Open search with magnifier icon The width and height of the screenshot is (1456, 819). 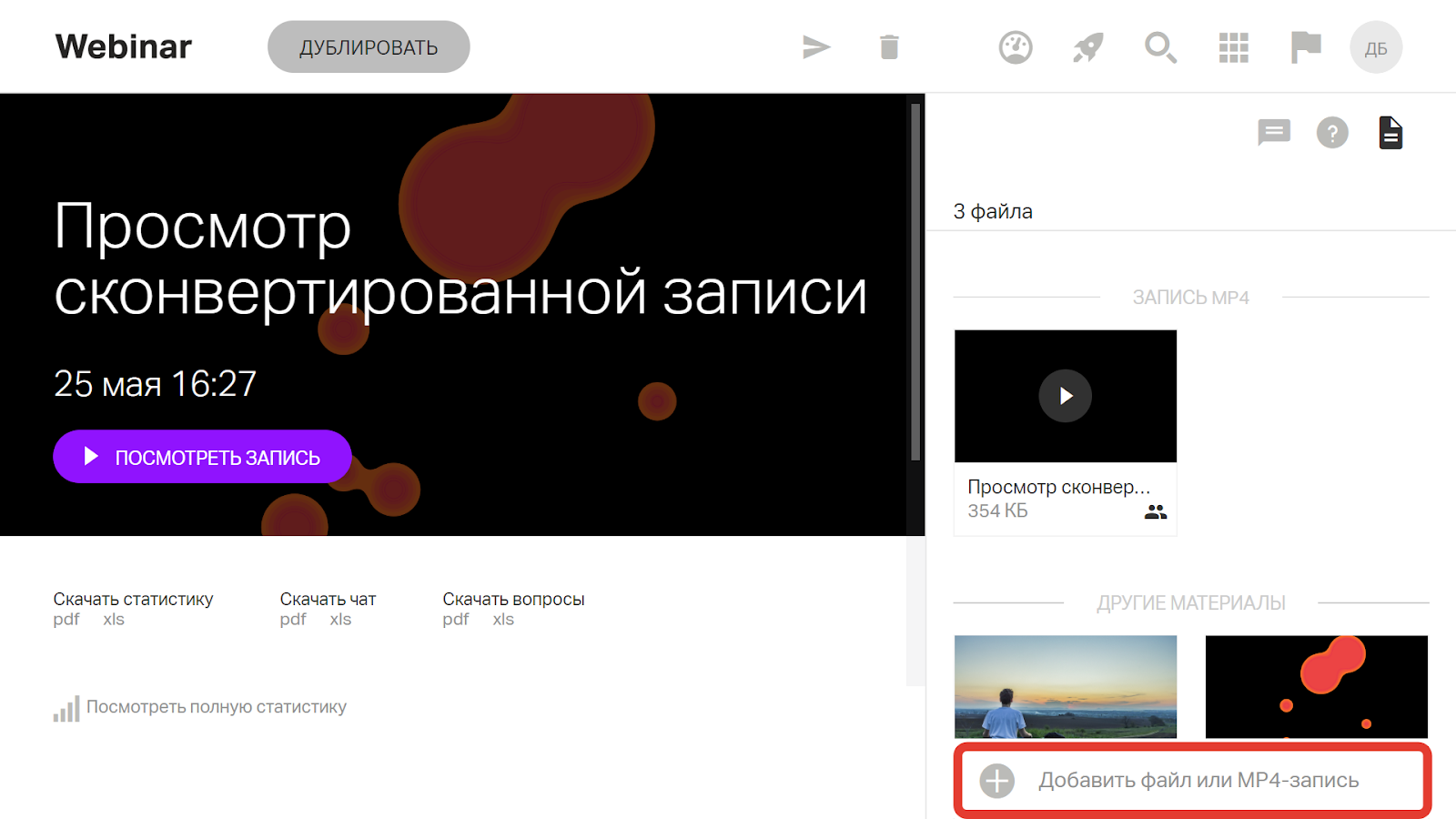[1160, 46]
